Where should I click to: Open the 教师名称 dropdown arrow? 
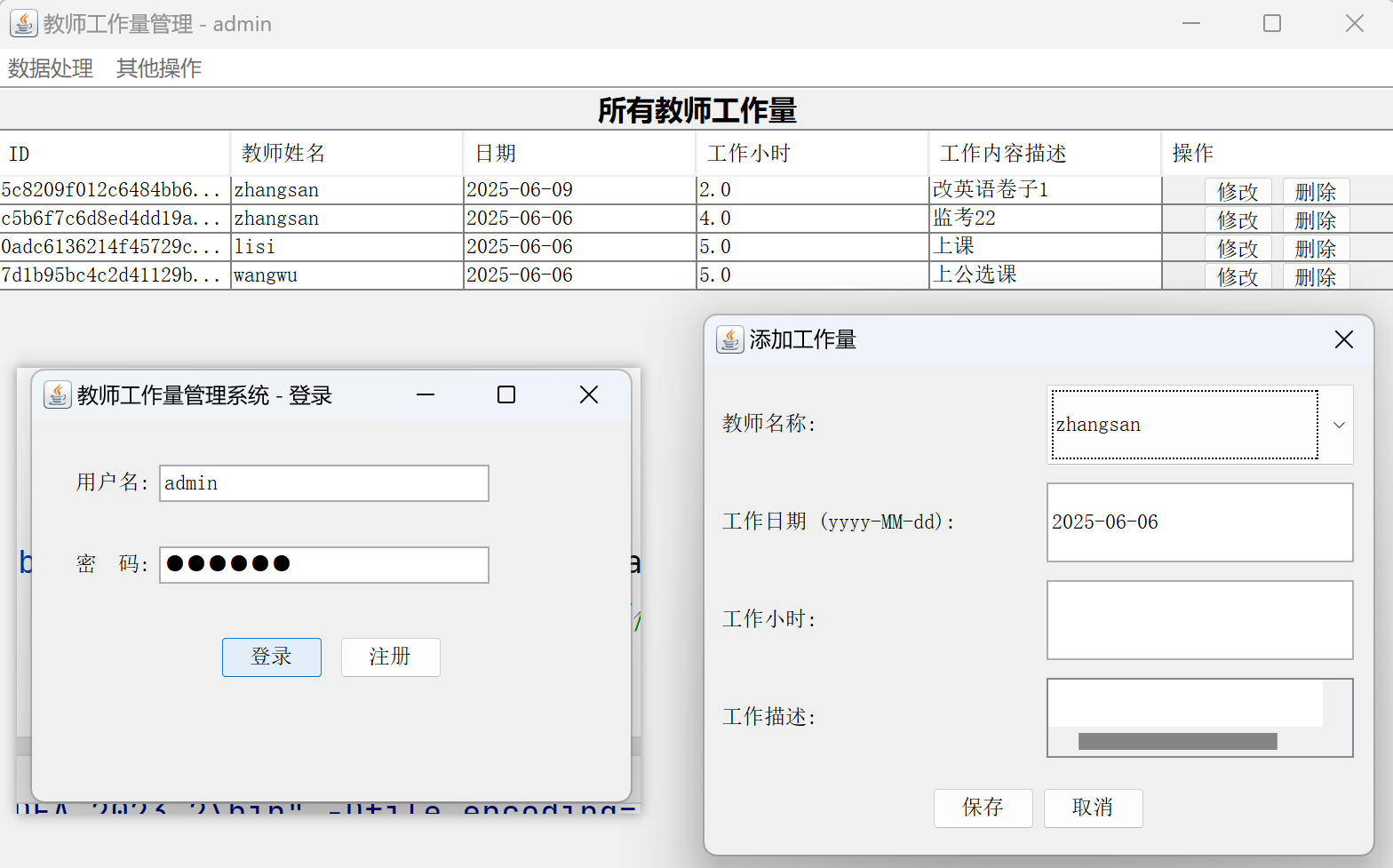coord(1339,425)
